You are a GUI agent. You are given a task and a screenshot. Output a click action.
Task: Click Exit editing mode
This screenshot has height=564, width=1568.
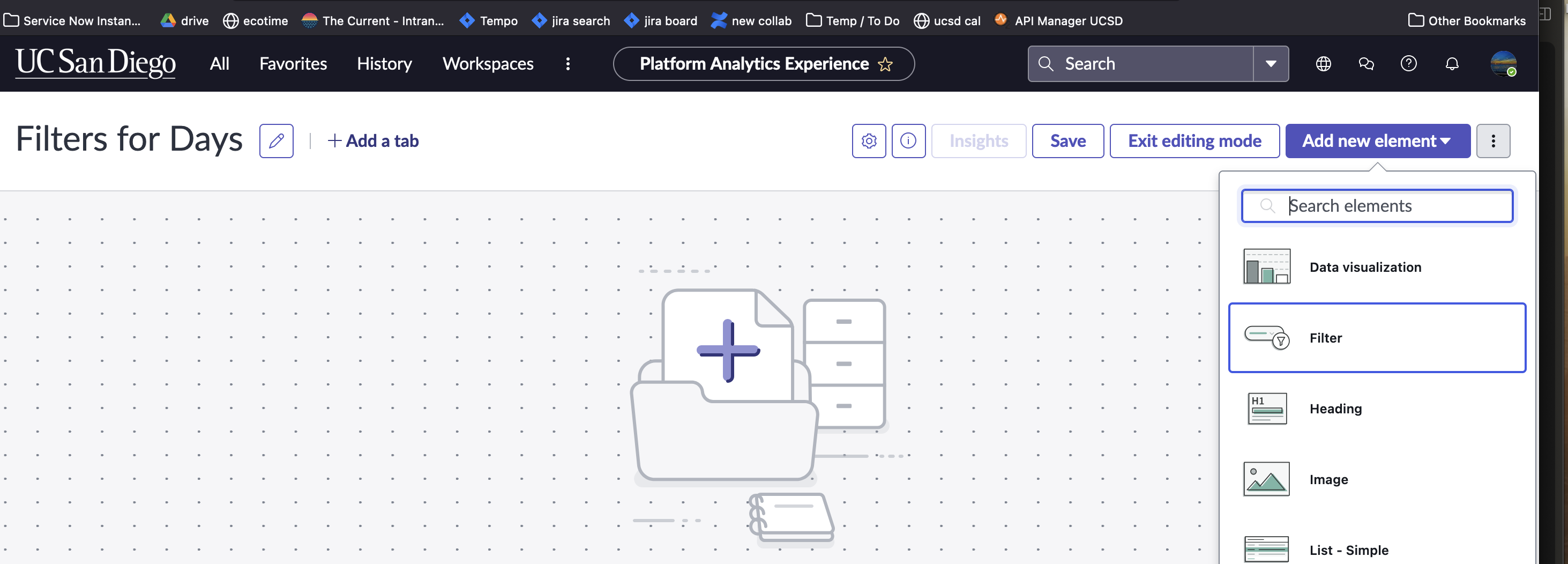1194,140
